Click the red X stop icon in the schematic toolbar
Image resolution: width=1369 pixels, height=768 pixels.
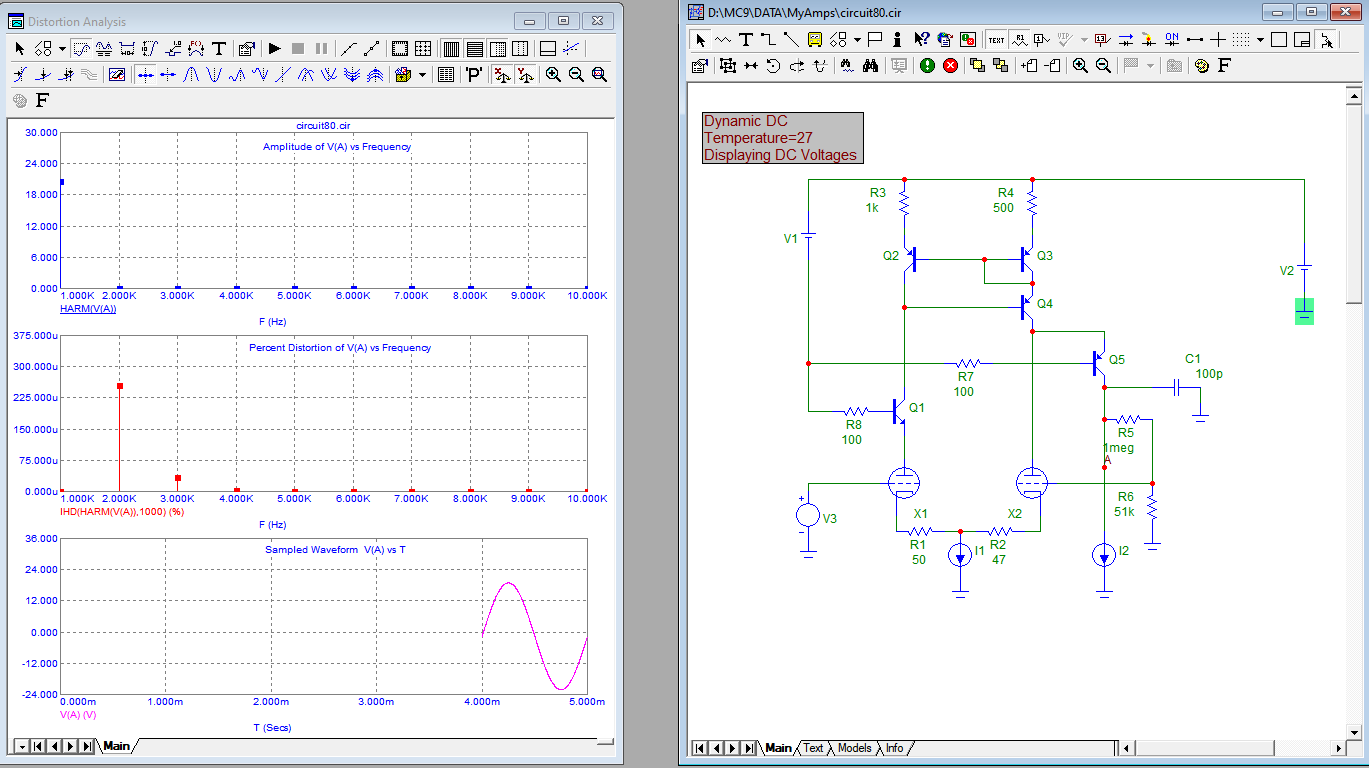pyautogui.click(x=950, y=65)
